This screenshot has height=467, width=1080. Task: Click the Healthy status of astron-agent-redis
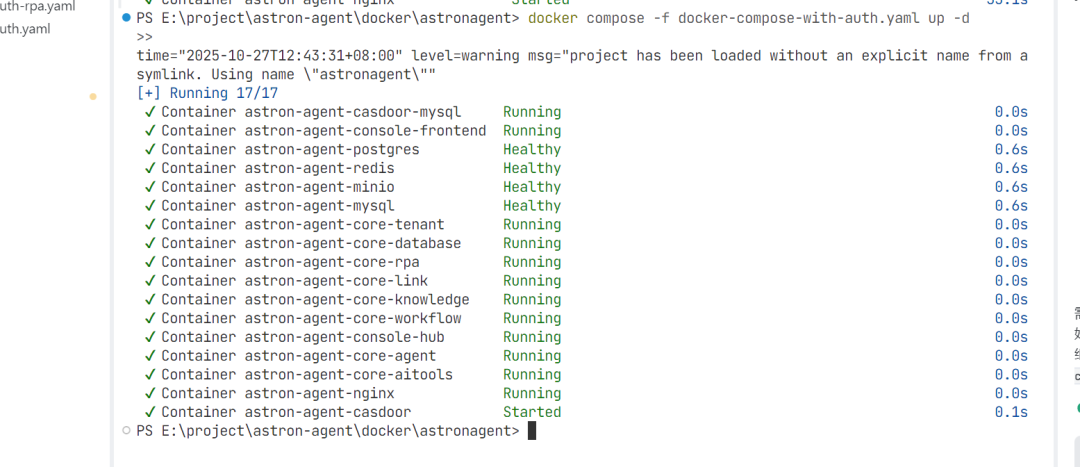coord(532,168)
